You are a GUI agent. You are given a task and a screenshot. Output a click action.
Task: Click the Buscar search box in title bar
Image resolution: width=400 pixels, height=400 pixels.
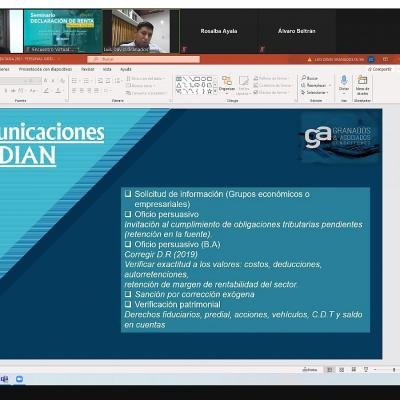144,59
